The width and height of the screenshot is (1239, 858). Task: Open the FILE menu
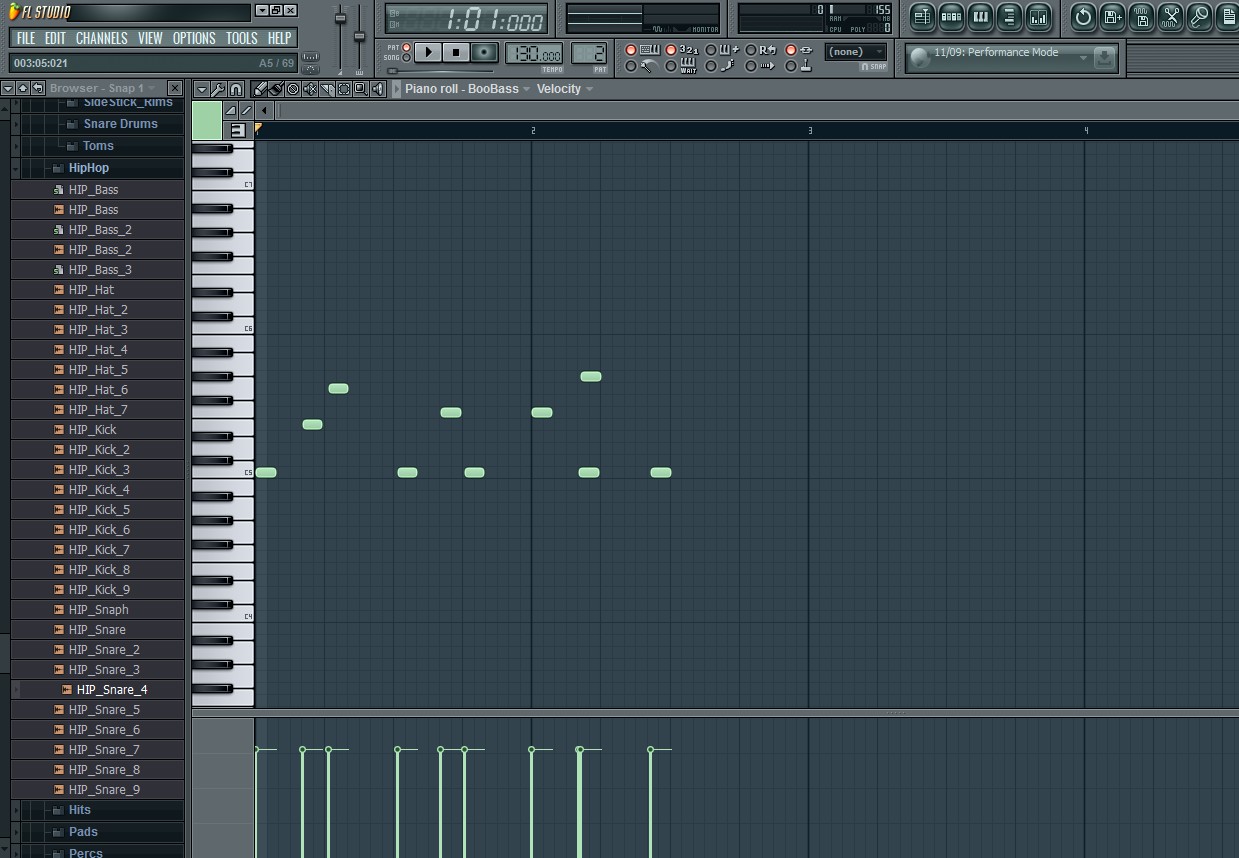coord(26,38)
